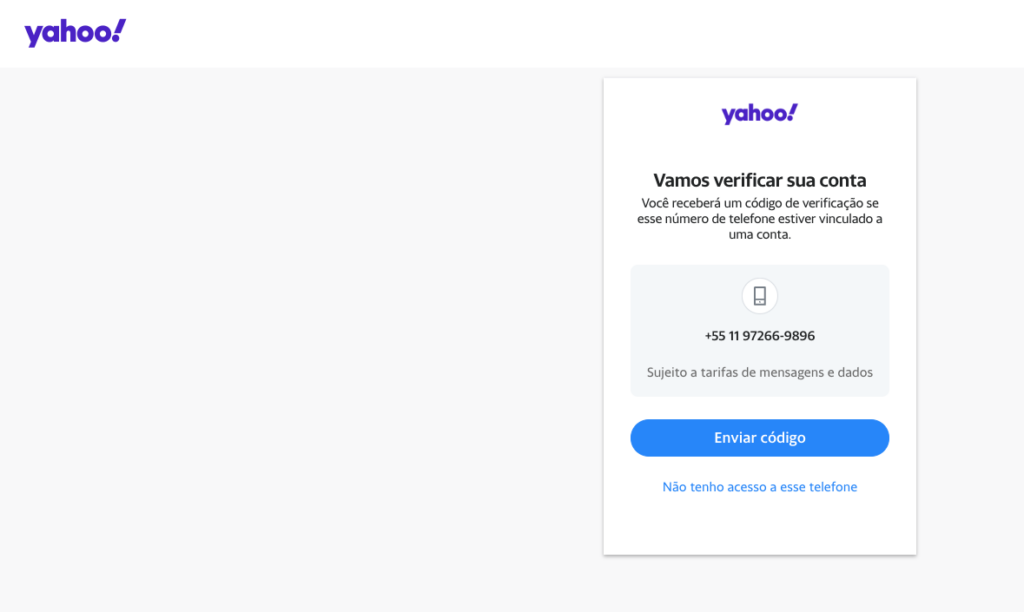
Task: Click the yahoo! logo inside the verification card
Action: pyautogui.click(x=759, y=112)
